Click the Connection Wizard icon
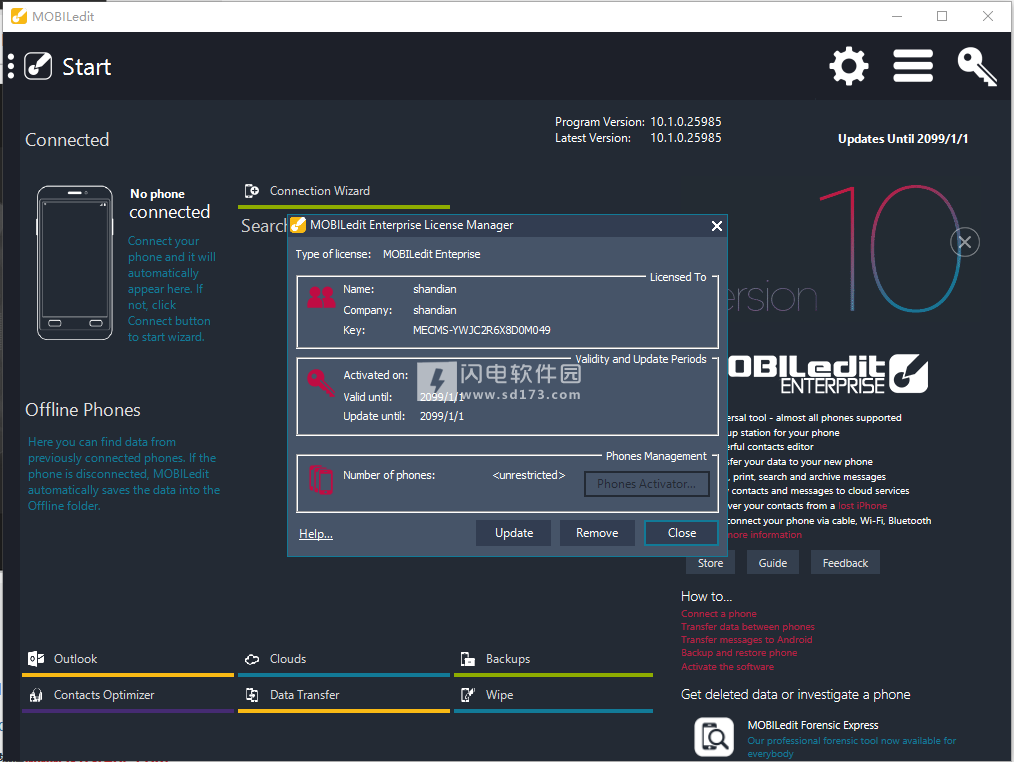The height and width of the screenshot is (762, 1014). click(x=252, y=191)
